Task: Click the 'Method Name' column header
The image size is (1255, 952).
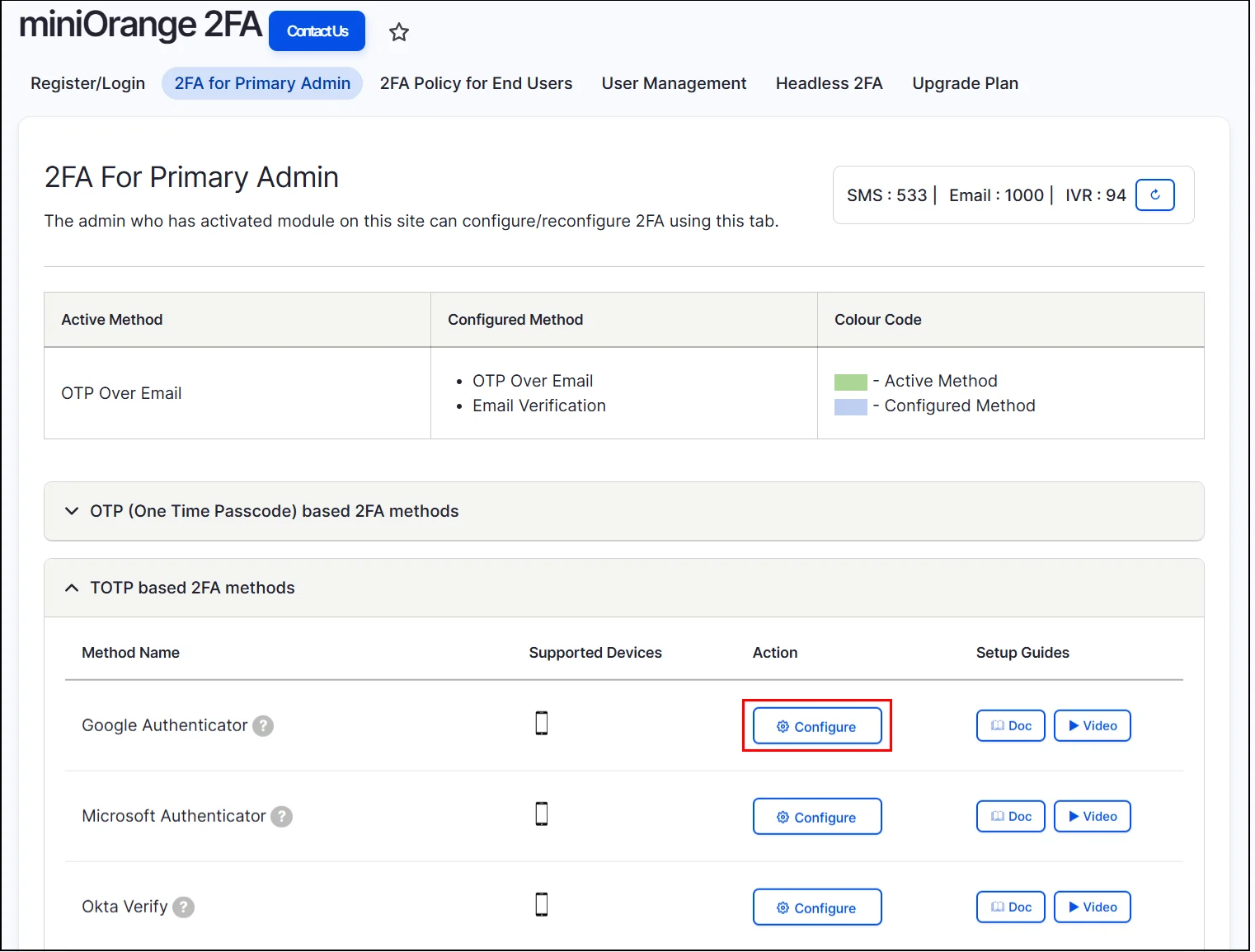Action: point(130,653)
